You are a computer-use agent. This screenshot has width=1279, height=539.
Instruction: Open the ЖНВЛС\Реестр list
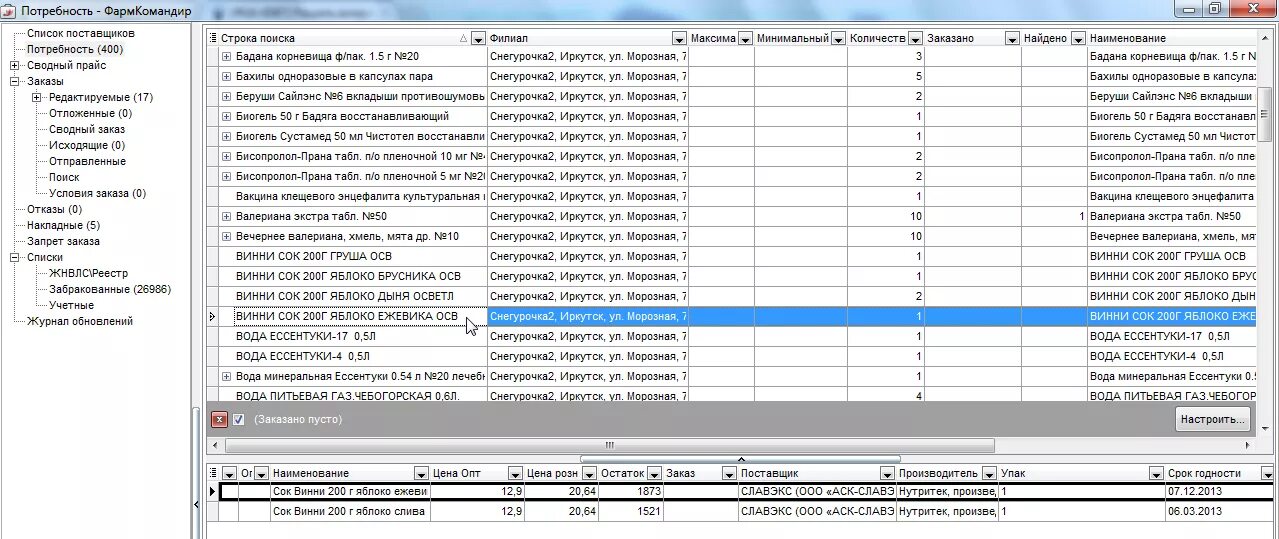coord(88,273)
